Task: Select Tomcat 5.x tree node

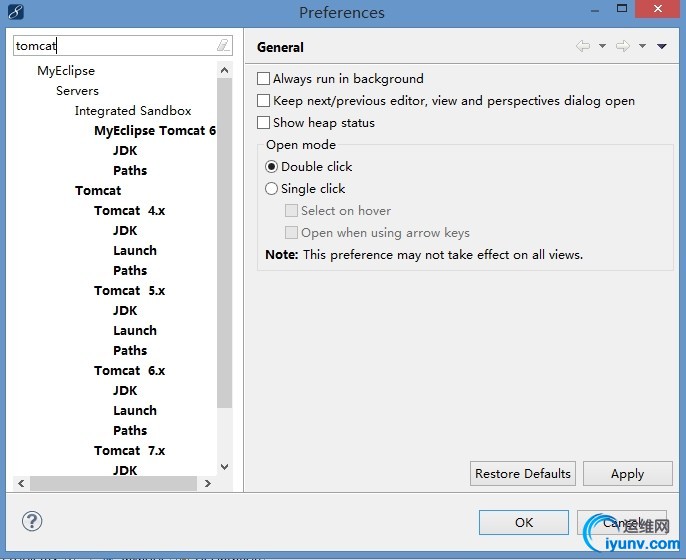Action: 130,291
